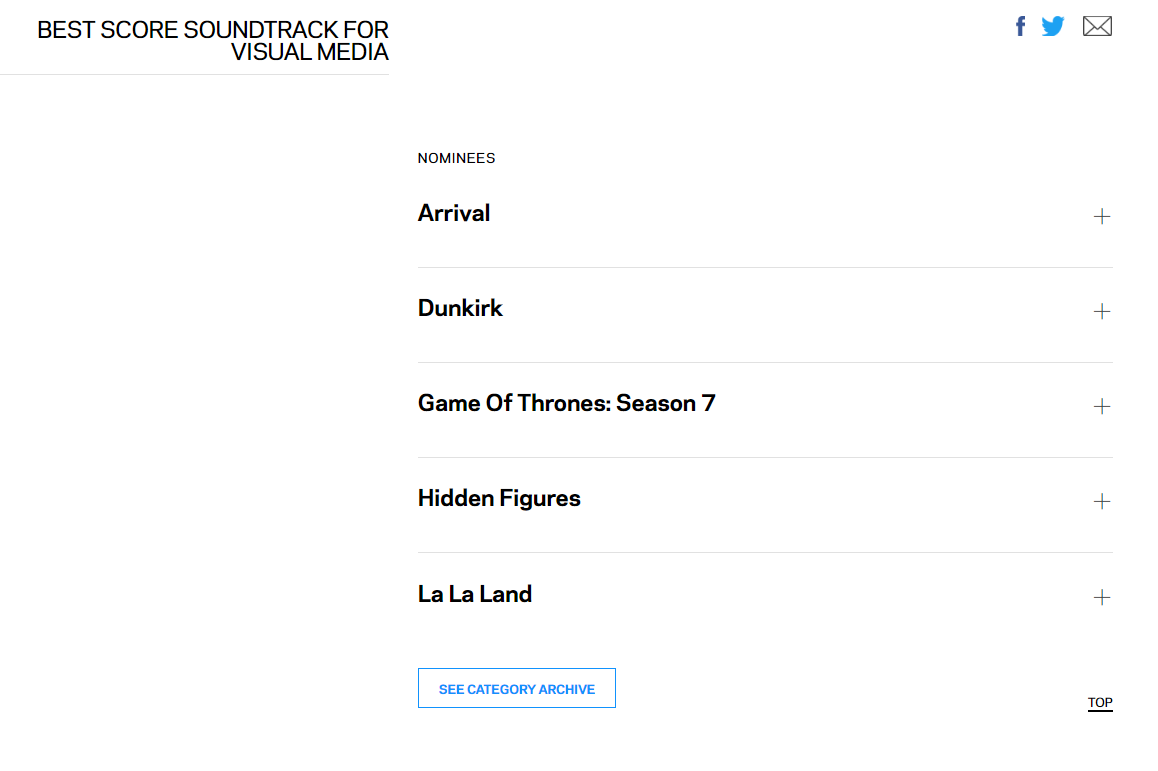This screenshot has height=771, width=1158.
Task: Share this category on Twitter
Action: pyautogui.click(x=1053, y=27)
